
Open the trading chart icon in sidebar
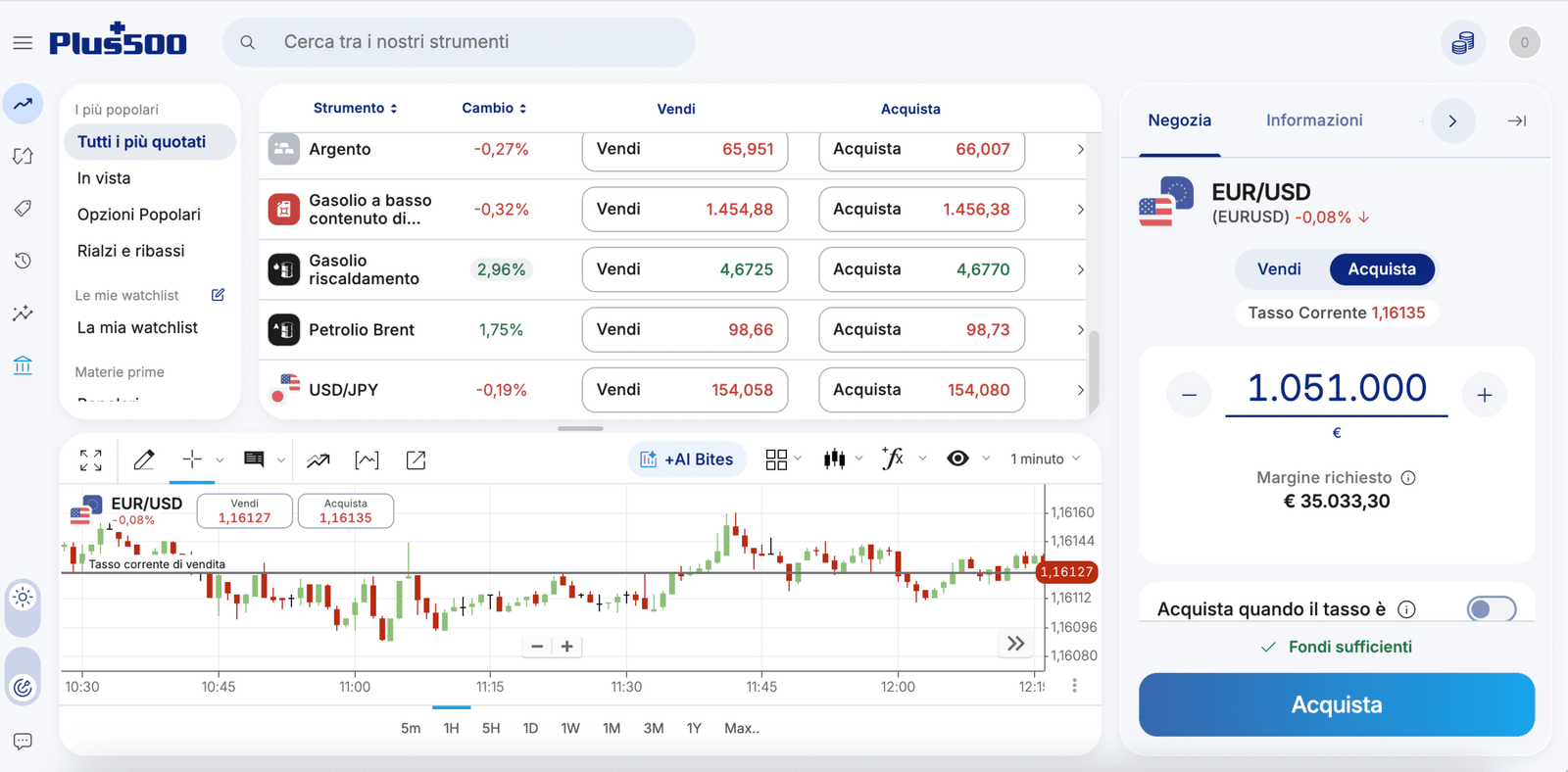coord(23,104)
